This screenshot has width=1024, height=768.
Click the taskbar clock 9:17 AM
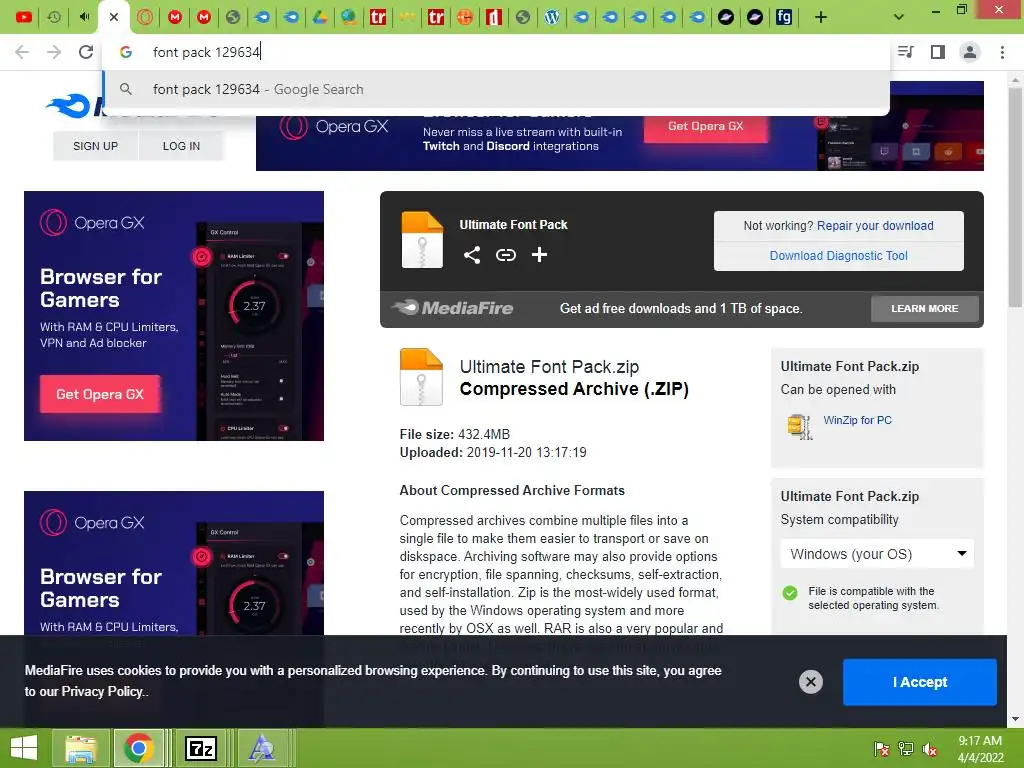980,741
